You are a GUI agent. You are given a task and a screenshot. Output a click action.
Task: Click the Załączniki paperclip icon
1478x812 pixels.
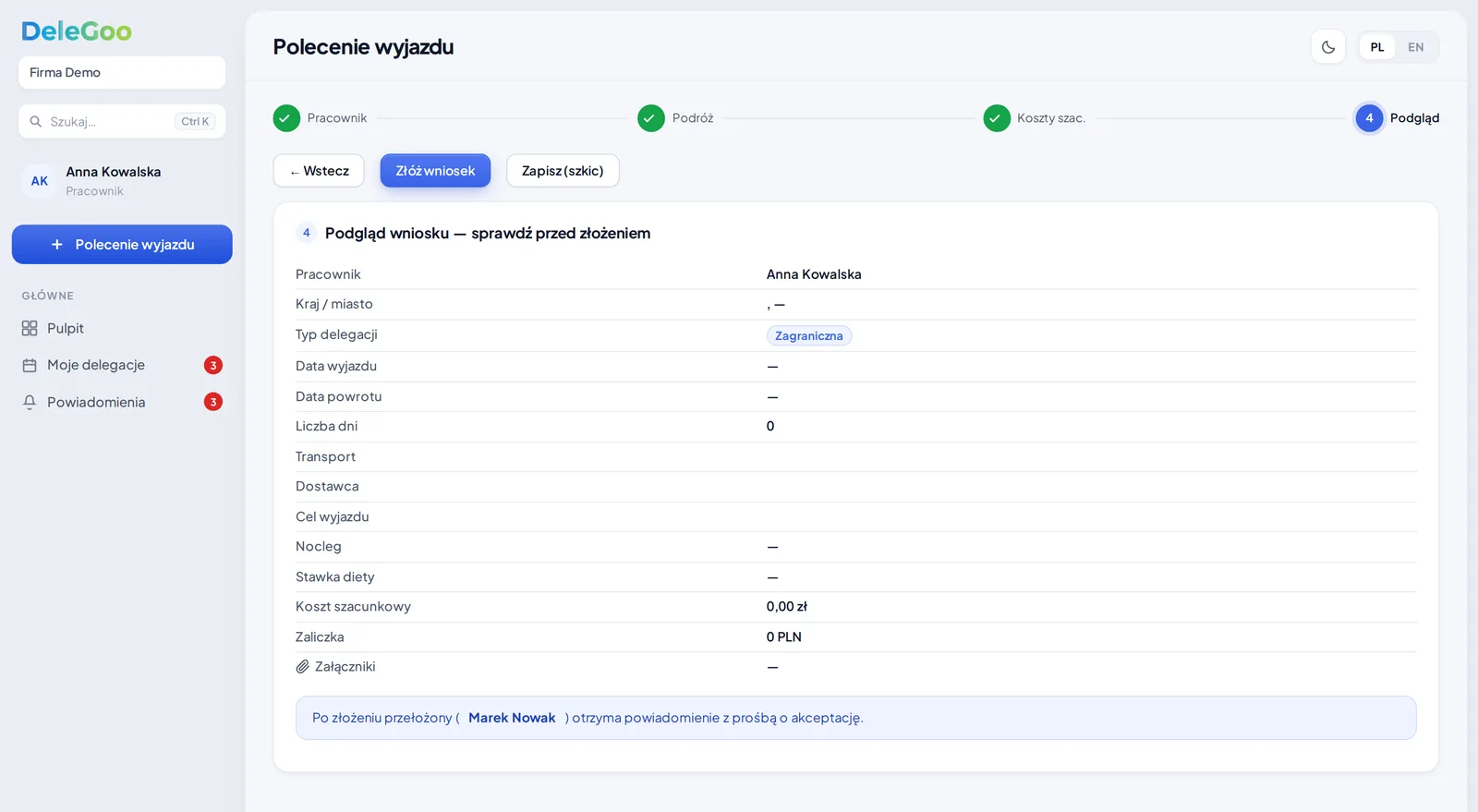coord(302,667)
